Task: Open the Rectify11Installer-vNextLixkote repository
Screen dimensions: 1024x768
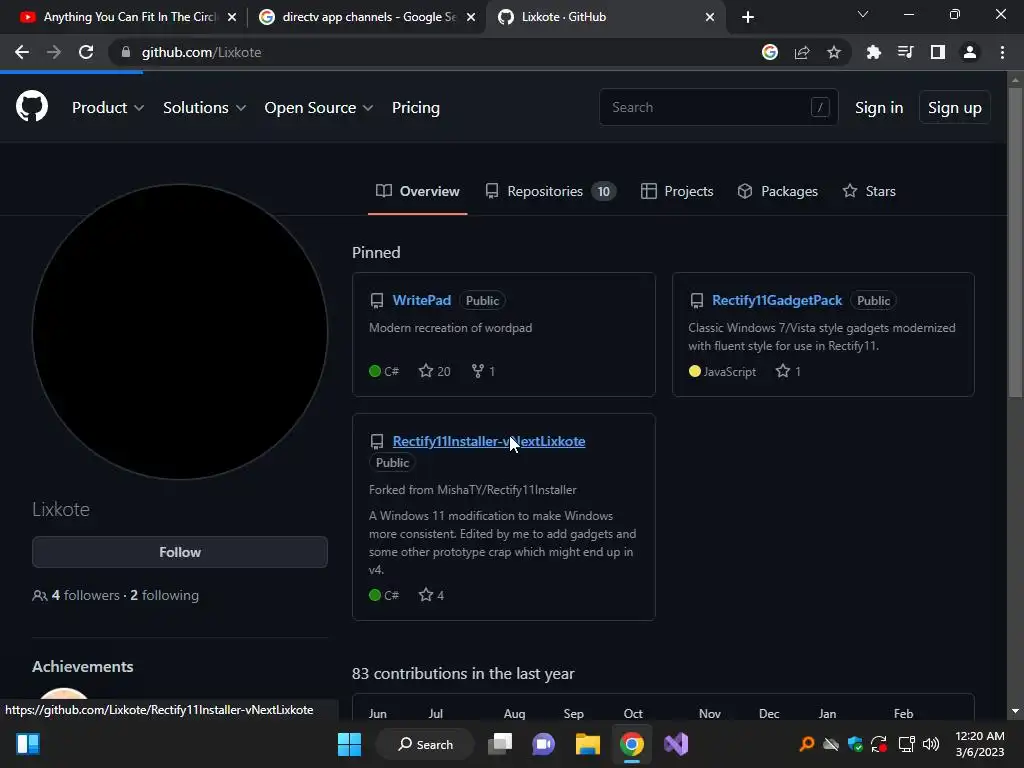Action: (488, 441)
